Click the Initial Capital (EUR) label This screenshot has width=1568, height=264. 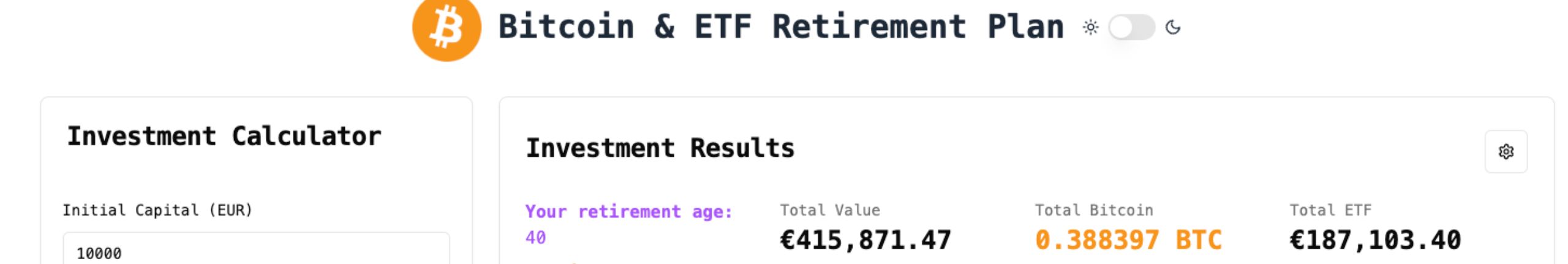point(157,210)
